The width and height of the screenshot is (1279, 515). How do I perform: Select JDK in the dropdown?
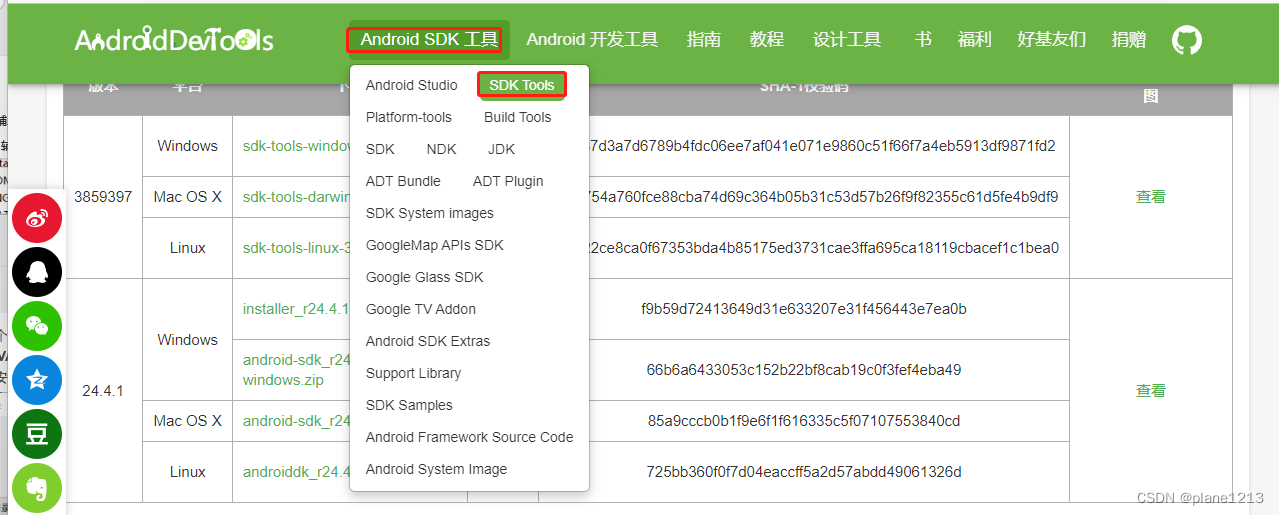coord(501,149)
